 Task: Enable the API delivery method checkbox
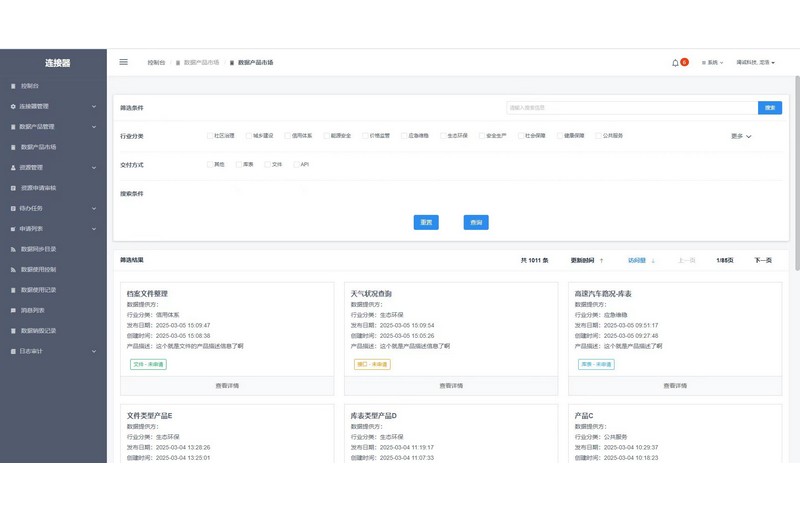pyautogui.click(x=295, y=164)
